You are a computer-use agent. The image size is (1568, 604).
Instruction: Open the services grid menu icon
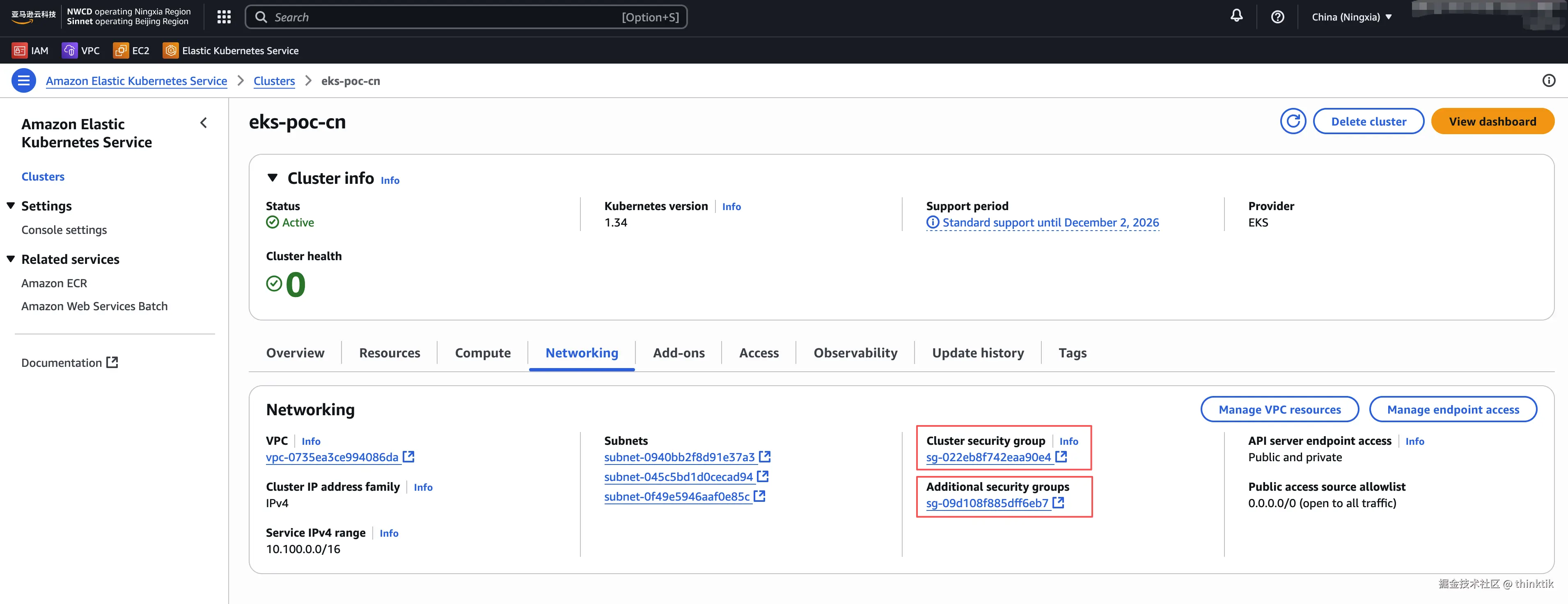(224, 17)
